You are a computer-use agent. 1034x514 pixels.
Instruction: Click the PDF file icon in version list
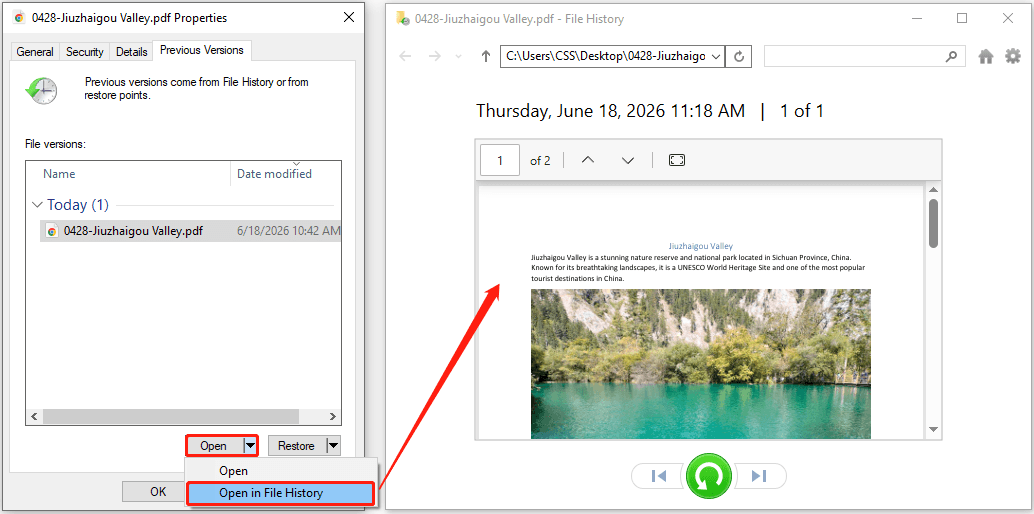[x=51, y=231]
